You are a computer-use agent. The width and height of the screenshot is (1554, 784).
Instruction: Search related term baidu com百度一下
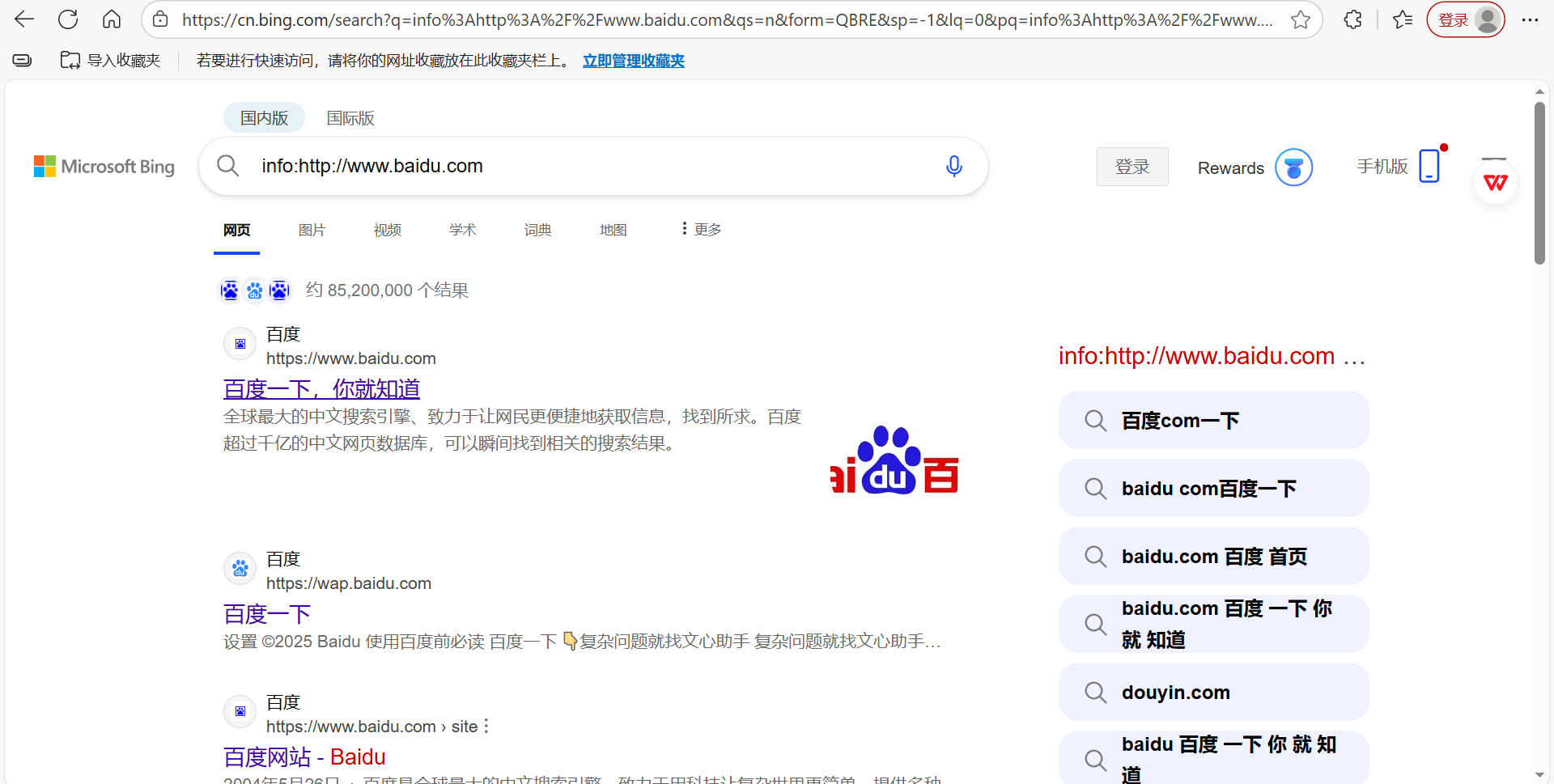pyautogui.click(x=1213, y=489)
